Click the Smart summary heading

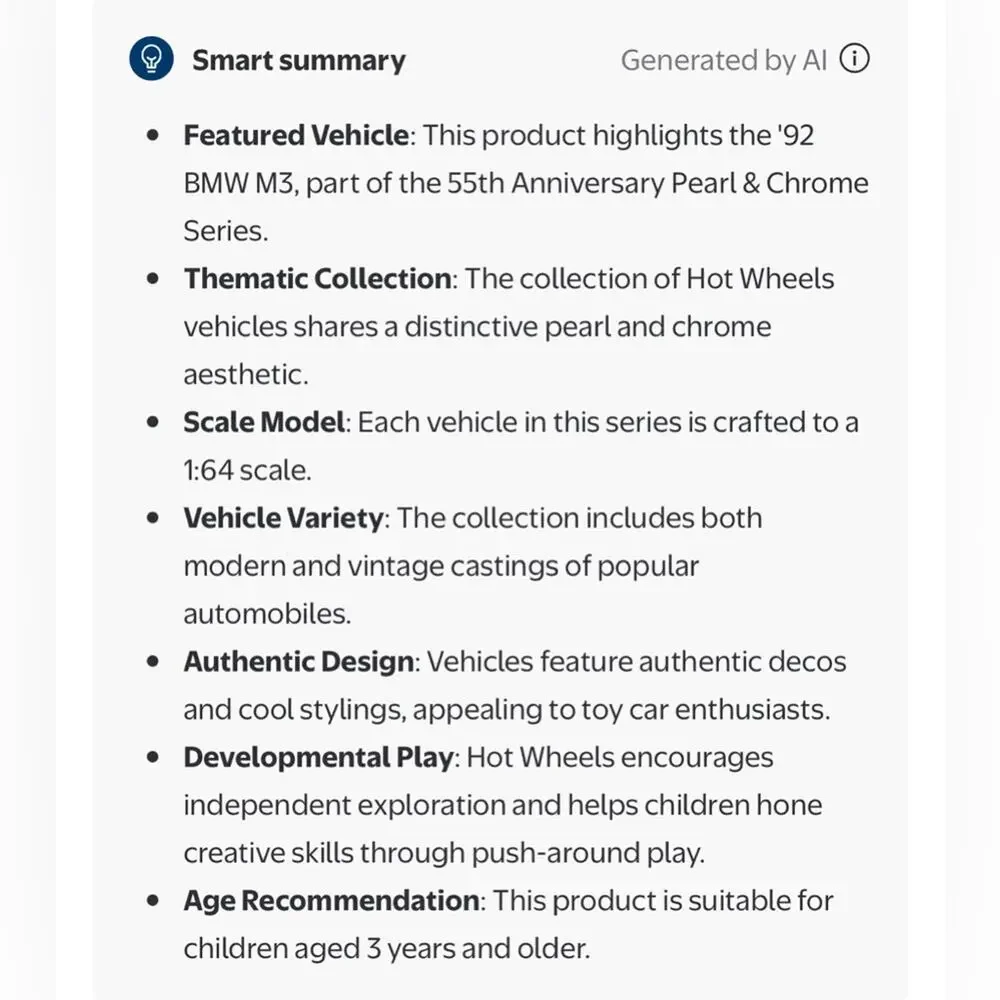(x=298, y=61)
